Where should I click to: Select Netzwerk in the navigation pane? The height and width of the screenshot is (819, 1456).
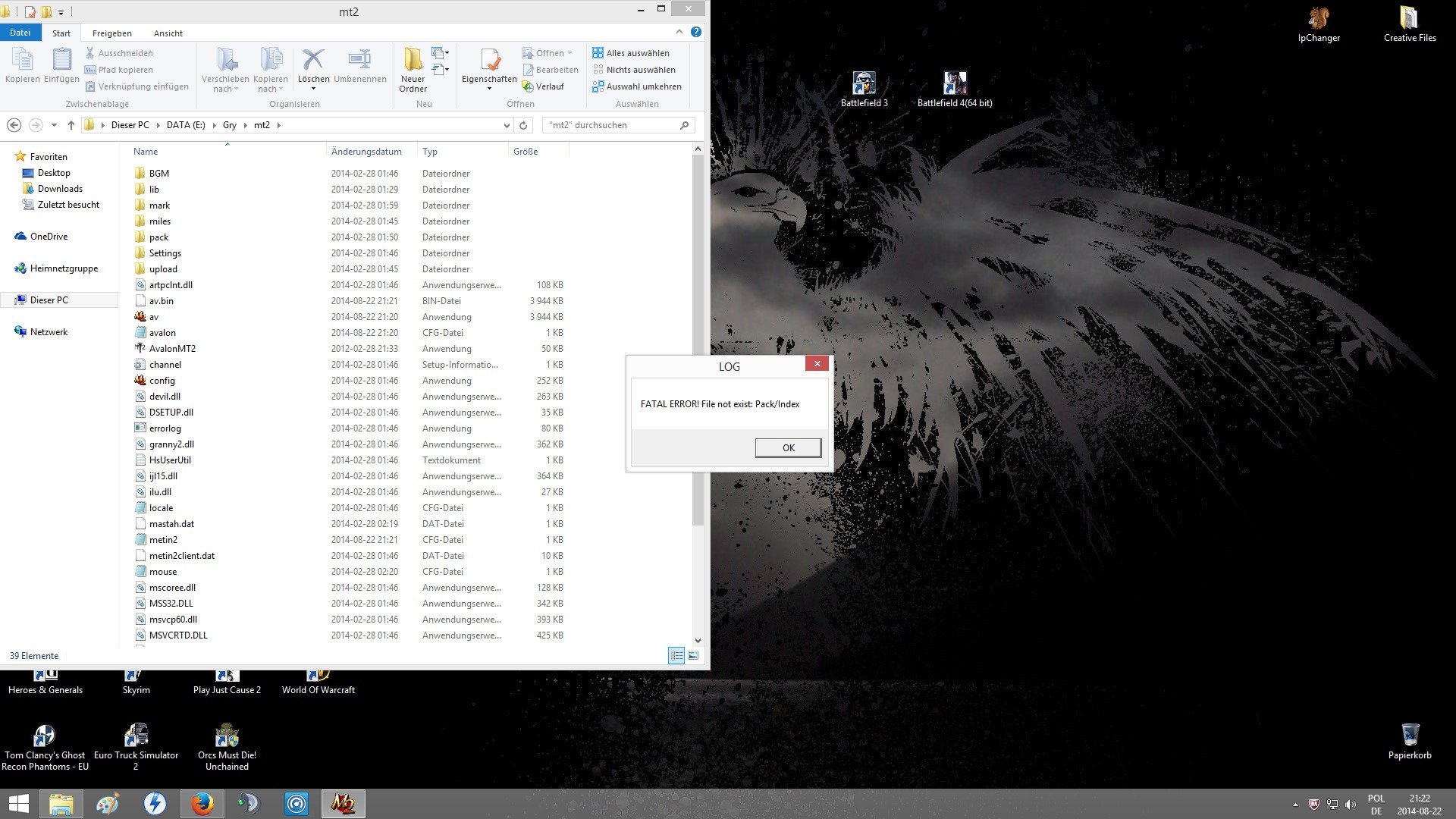click(x=49, y=332)
